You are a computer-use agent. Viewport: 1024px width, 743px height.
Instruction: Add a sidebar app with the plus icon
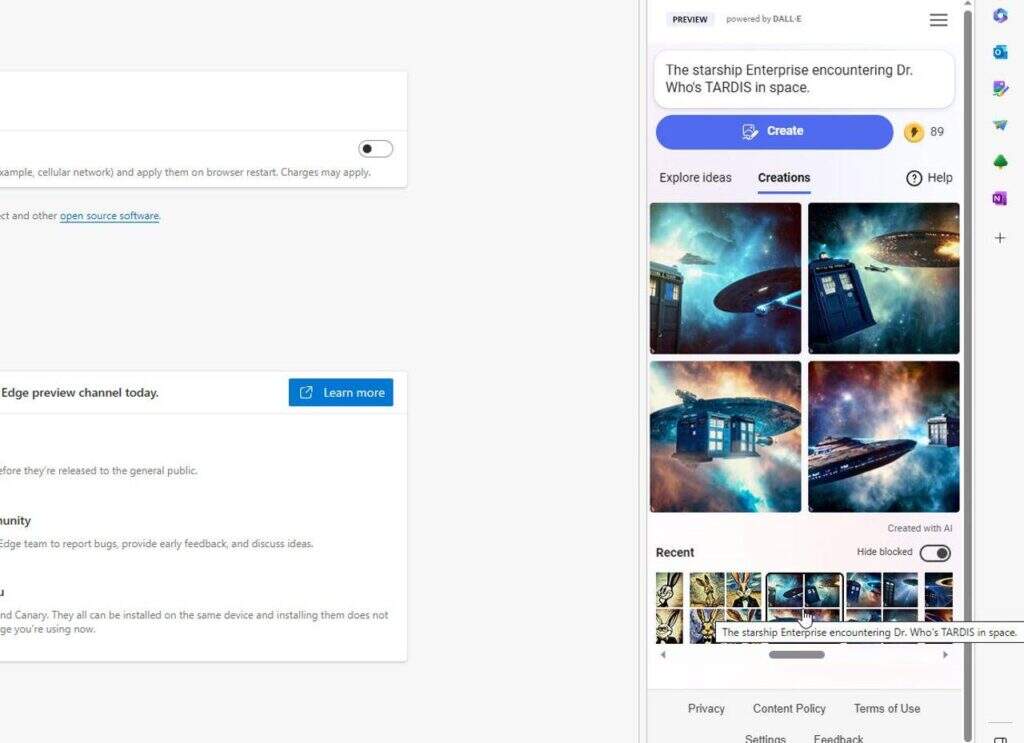[x=1000, y=238]
